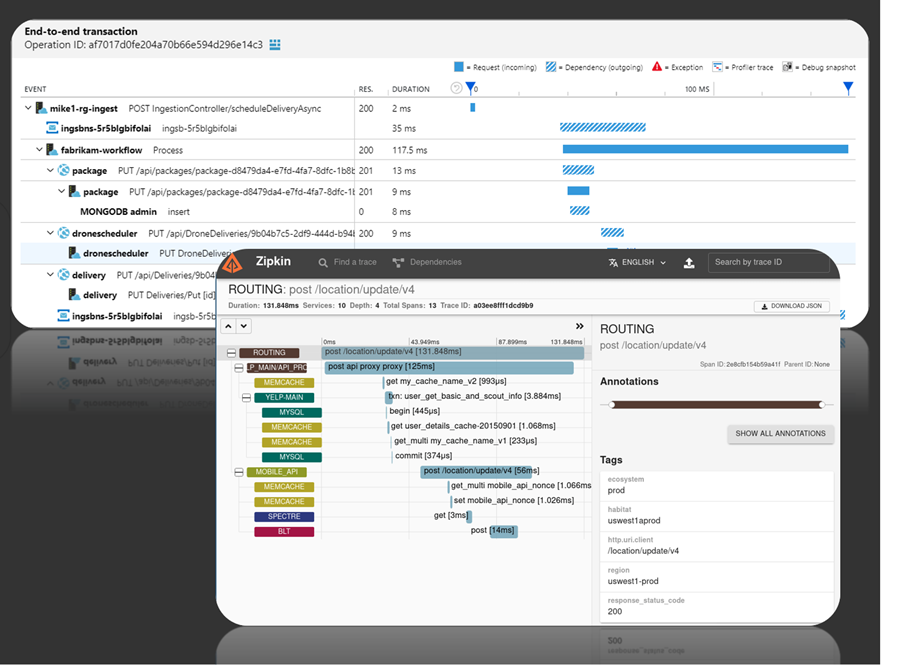Image resolution: width=898 pixels, height=665 pixels.
Task: Collapse the API proxy span tree node
Action: [x=239, y=368]
